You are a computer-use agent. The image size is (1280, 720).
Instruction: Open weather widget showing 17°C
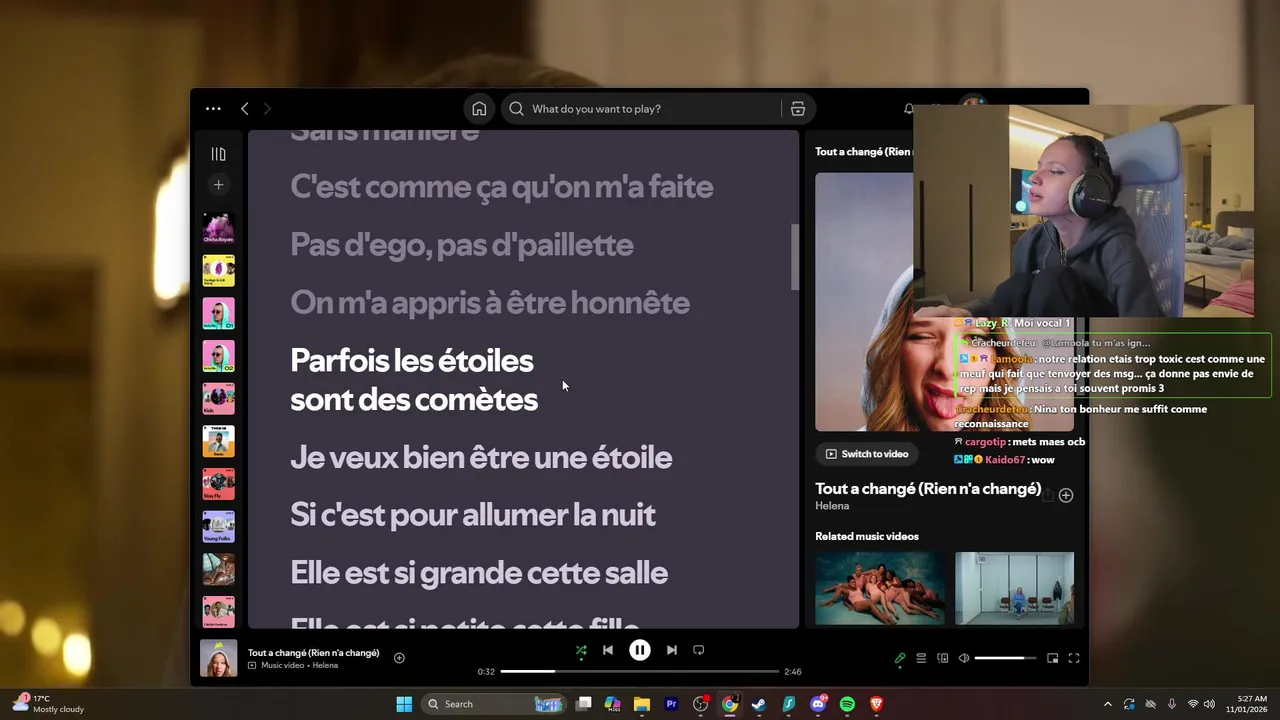pos(48,704)
